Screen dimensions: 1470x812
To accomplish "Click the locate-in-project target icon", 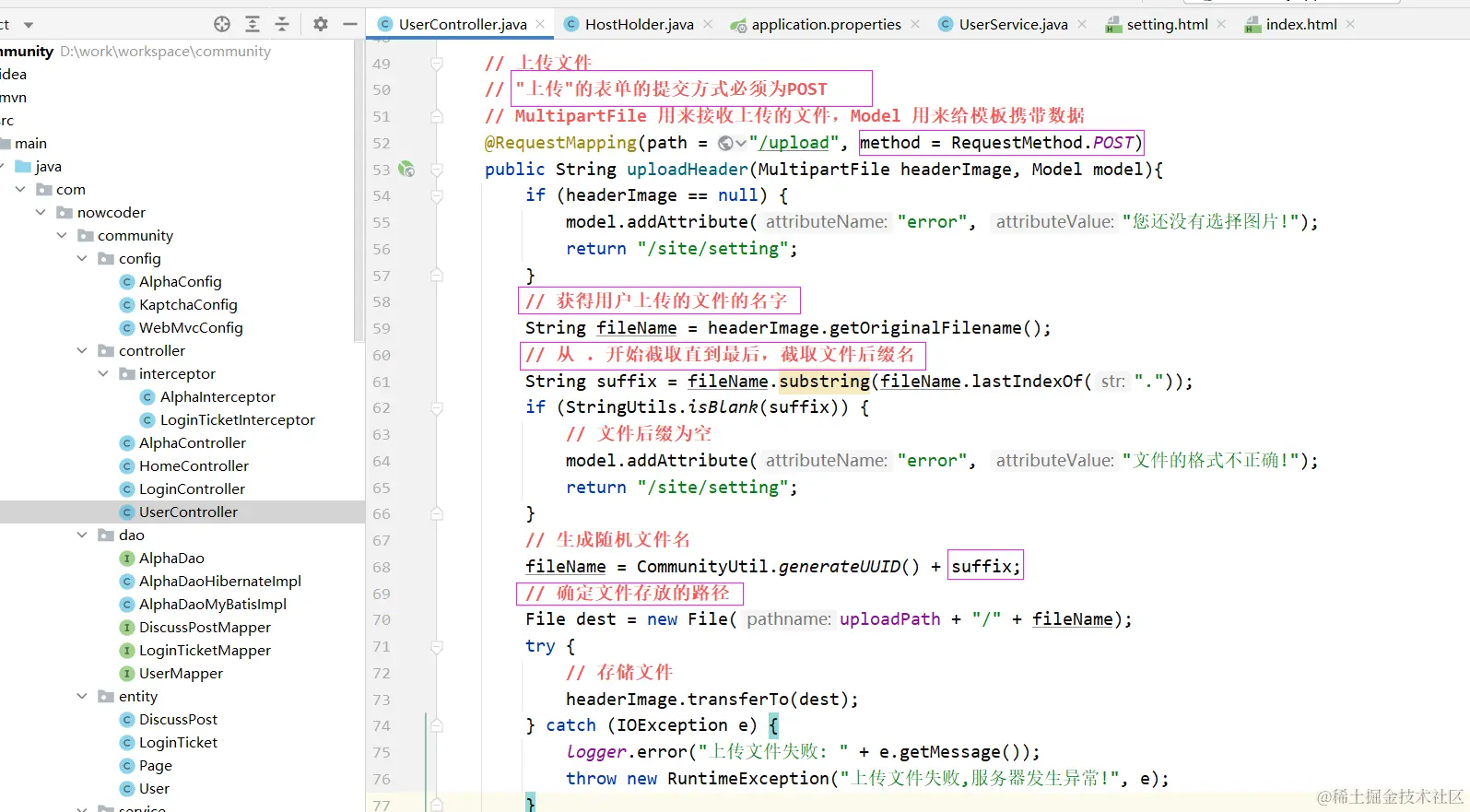I will (x=222, y=24).
